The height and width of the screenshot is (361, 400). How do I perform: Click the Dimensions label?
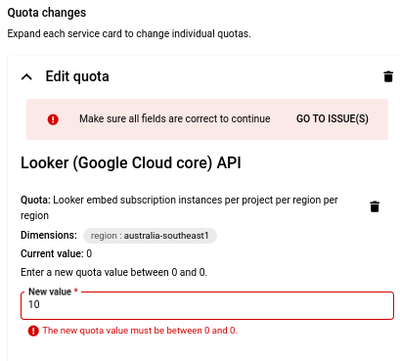pyautogui.click(x=49, y=235)
